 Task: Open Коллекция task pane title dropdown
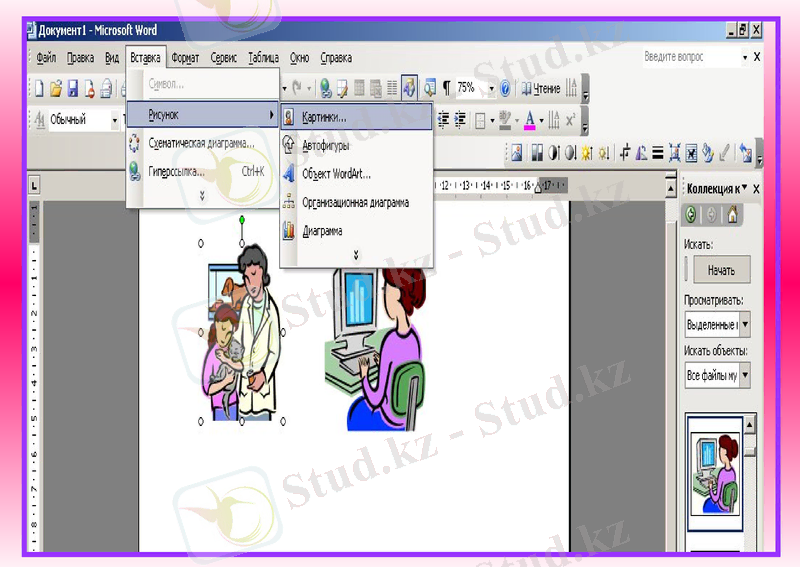pyautogui.click(x=744, y=188)
